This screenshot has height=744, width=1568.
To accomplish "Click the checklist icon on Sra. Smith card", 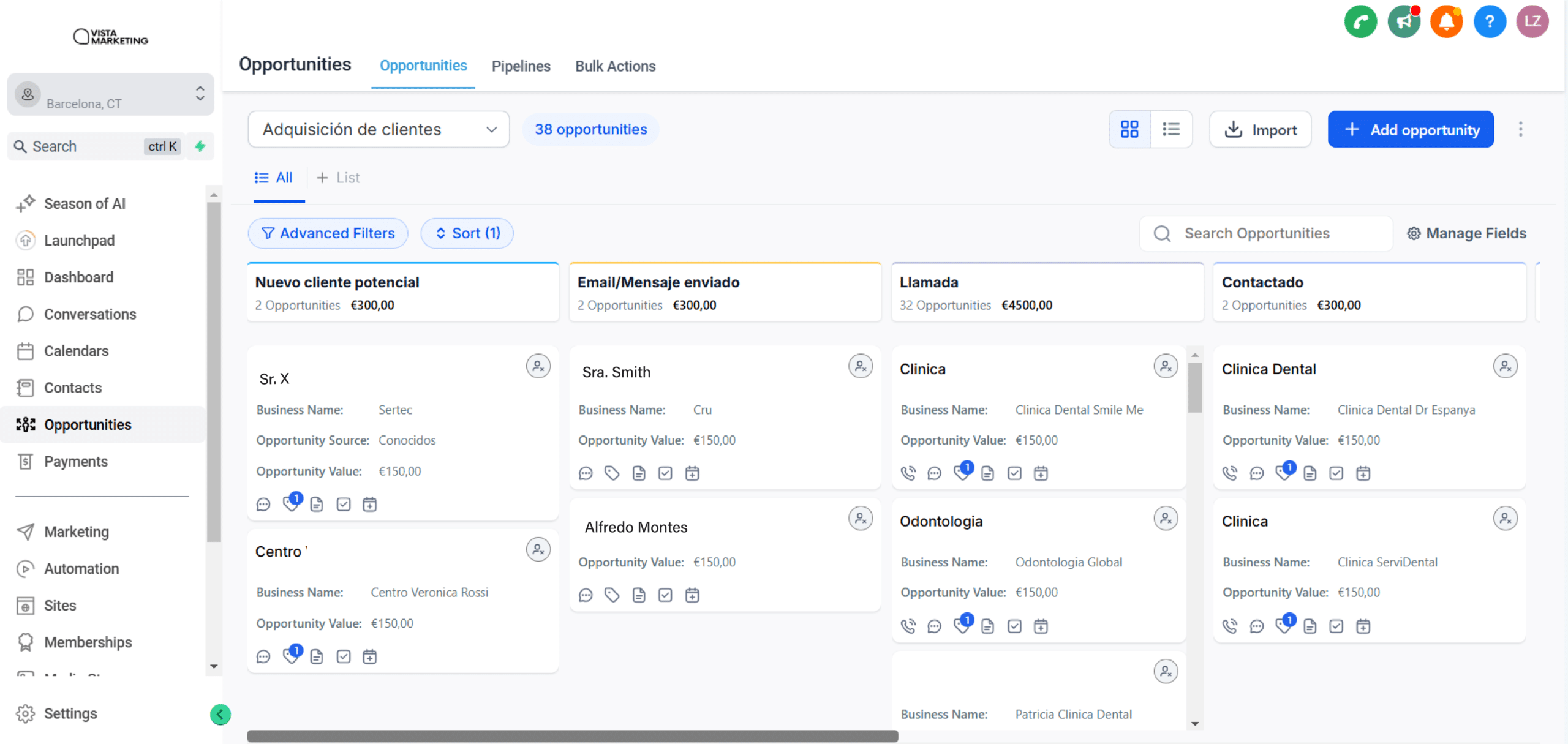I will [665, 472].
